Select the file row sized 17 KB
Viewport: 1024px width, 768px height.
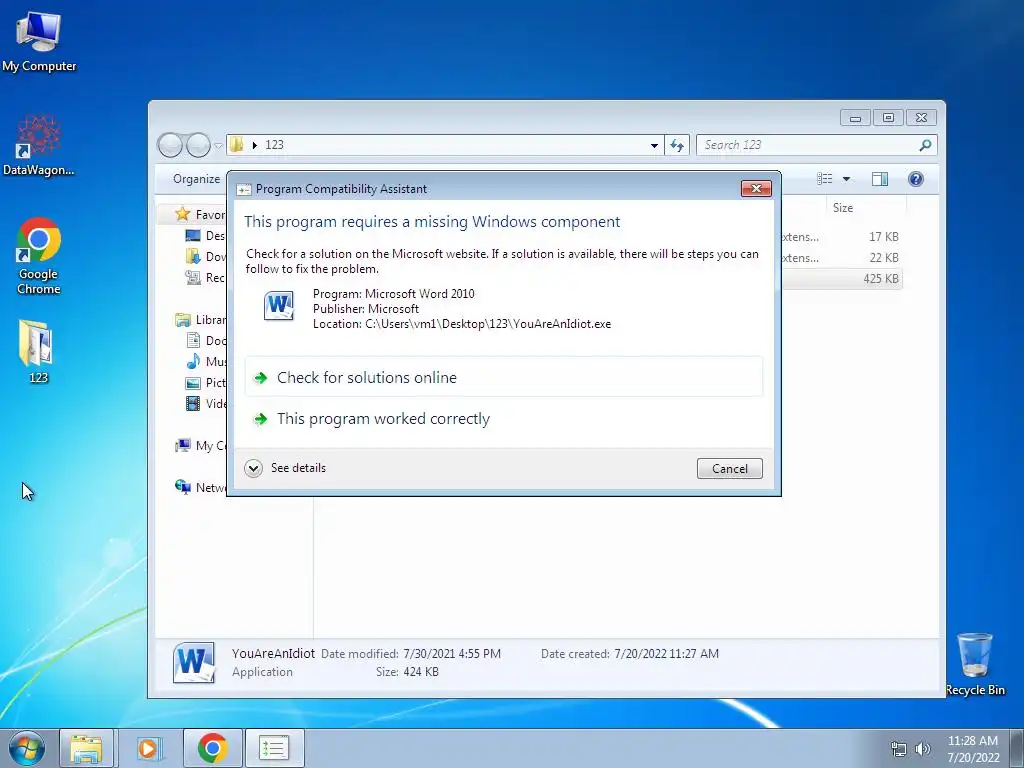click(x=842, y=236)
